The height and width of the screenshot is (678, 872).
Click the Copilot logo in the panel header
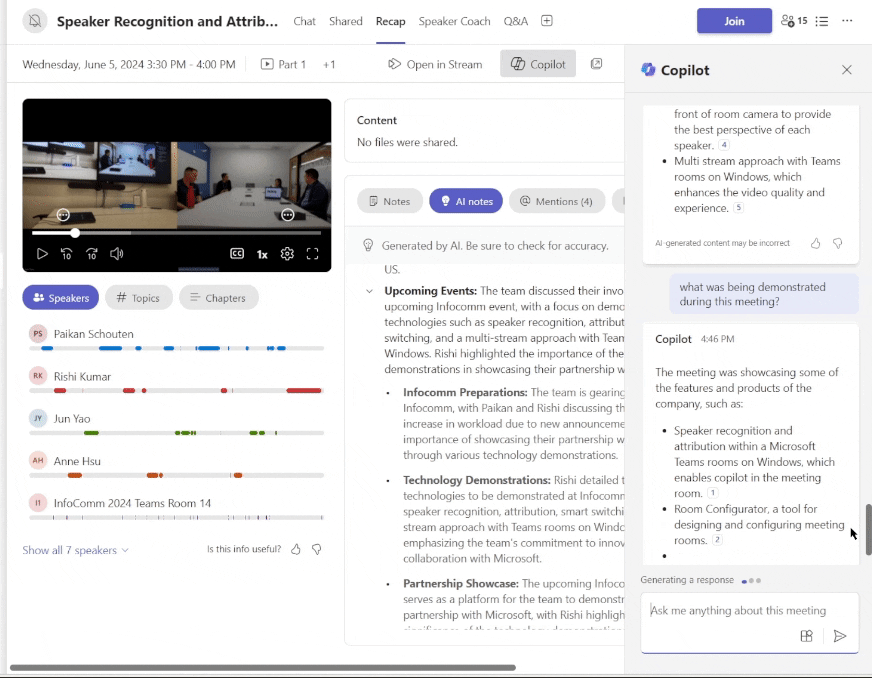pos(648,70)
